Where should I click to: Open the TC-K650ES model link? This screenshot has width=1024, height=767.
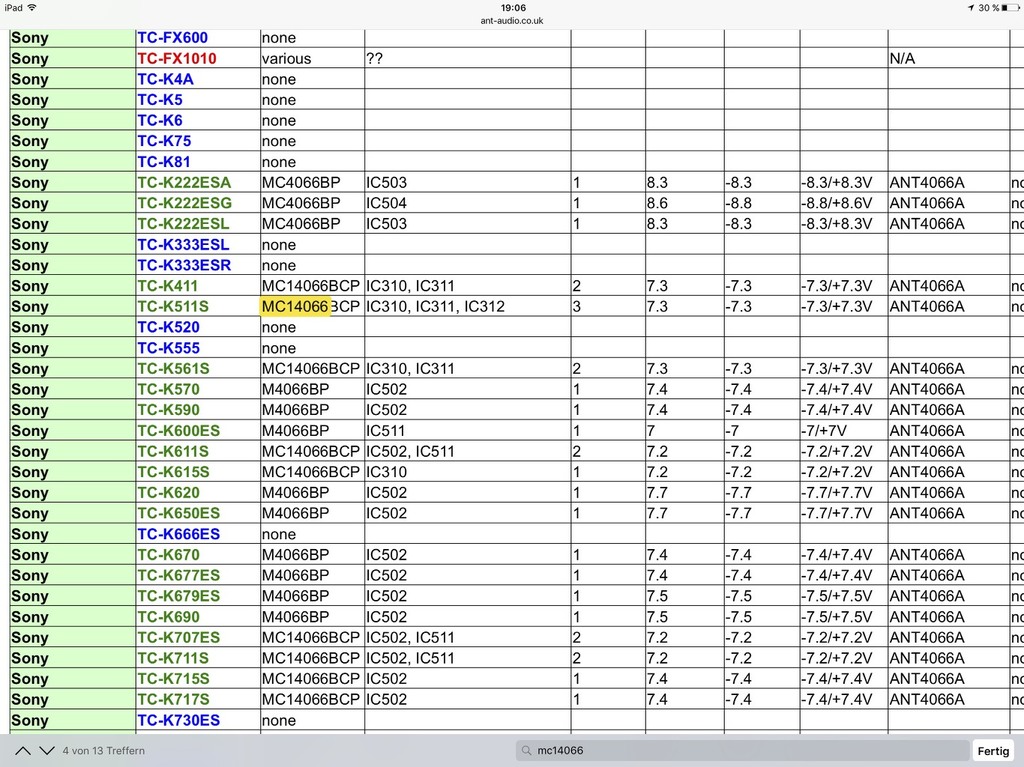tap(178, 514)
